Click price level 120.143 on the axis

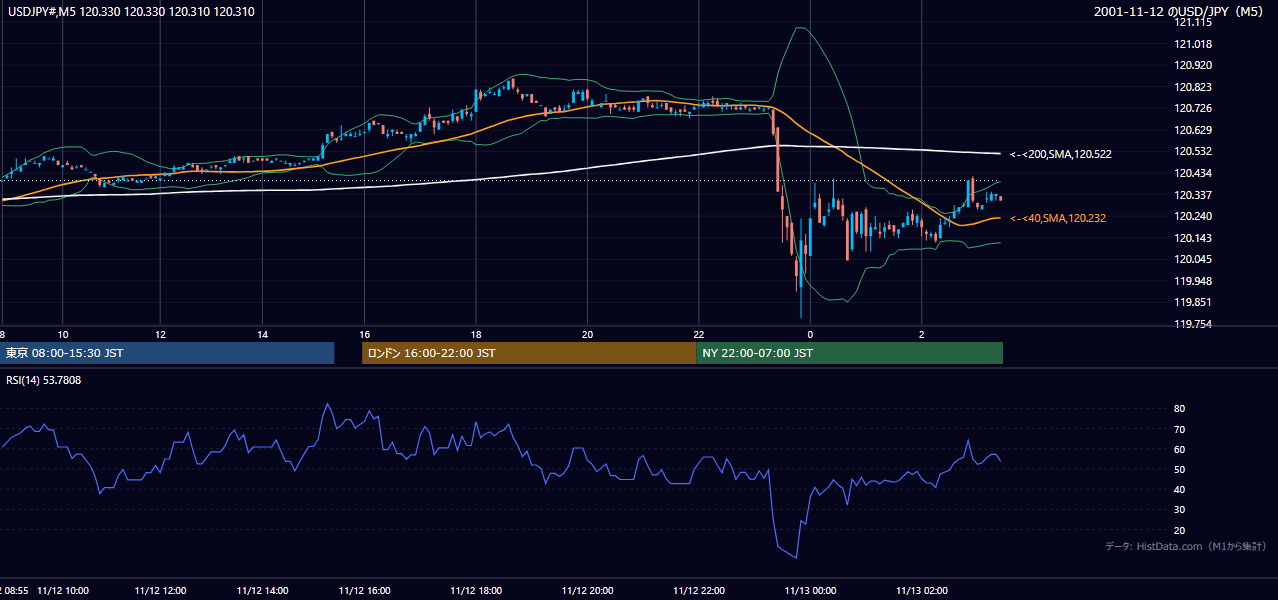(x=1193, y=238)
